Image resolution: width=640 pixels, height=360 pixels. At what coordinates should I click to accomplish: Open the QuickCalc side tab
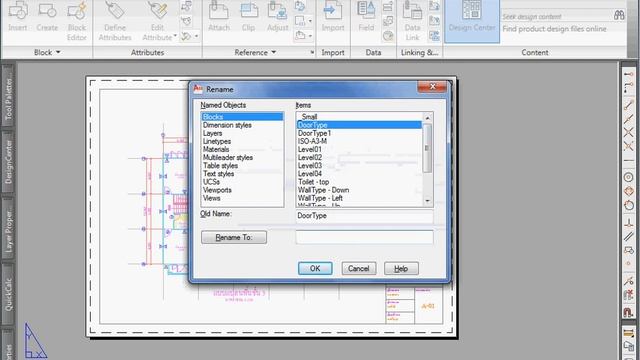[8, 294]
